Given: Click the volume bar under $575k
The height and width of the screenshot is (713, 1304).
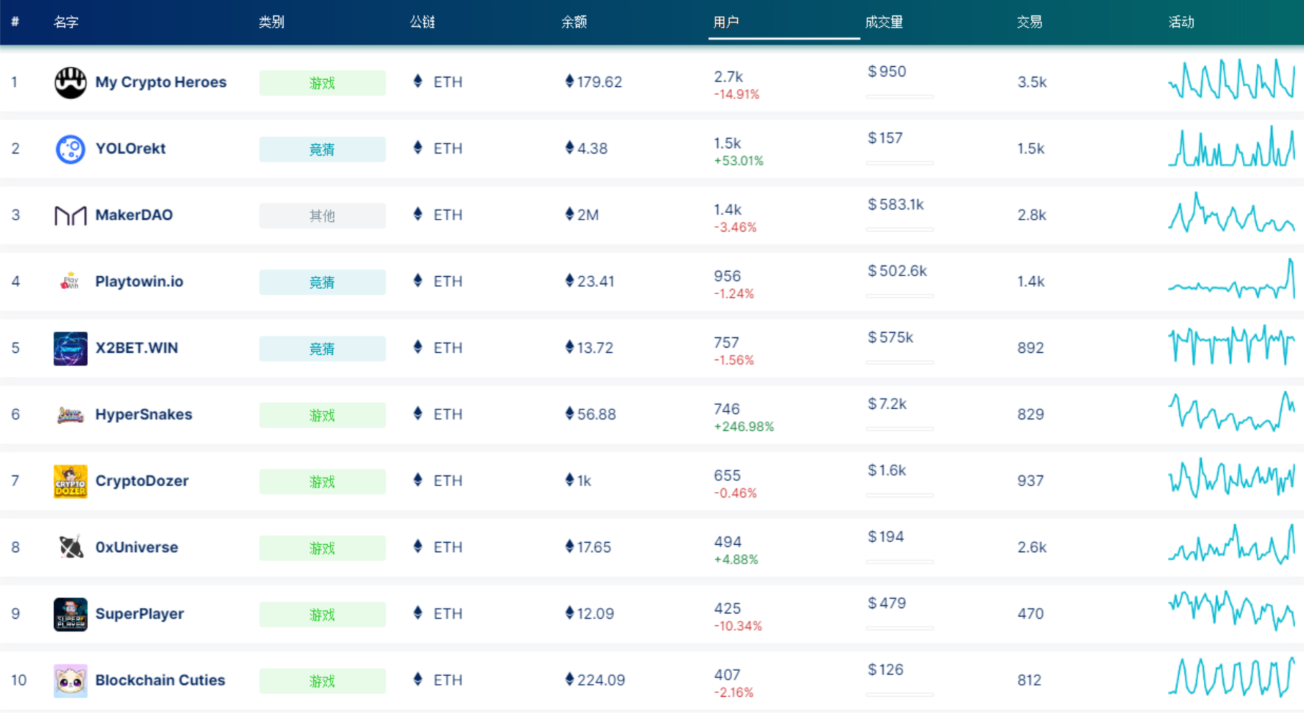Looking at the screenshot, I should pyautogui.click(x=900, y=362).
